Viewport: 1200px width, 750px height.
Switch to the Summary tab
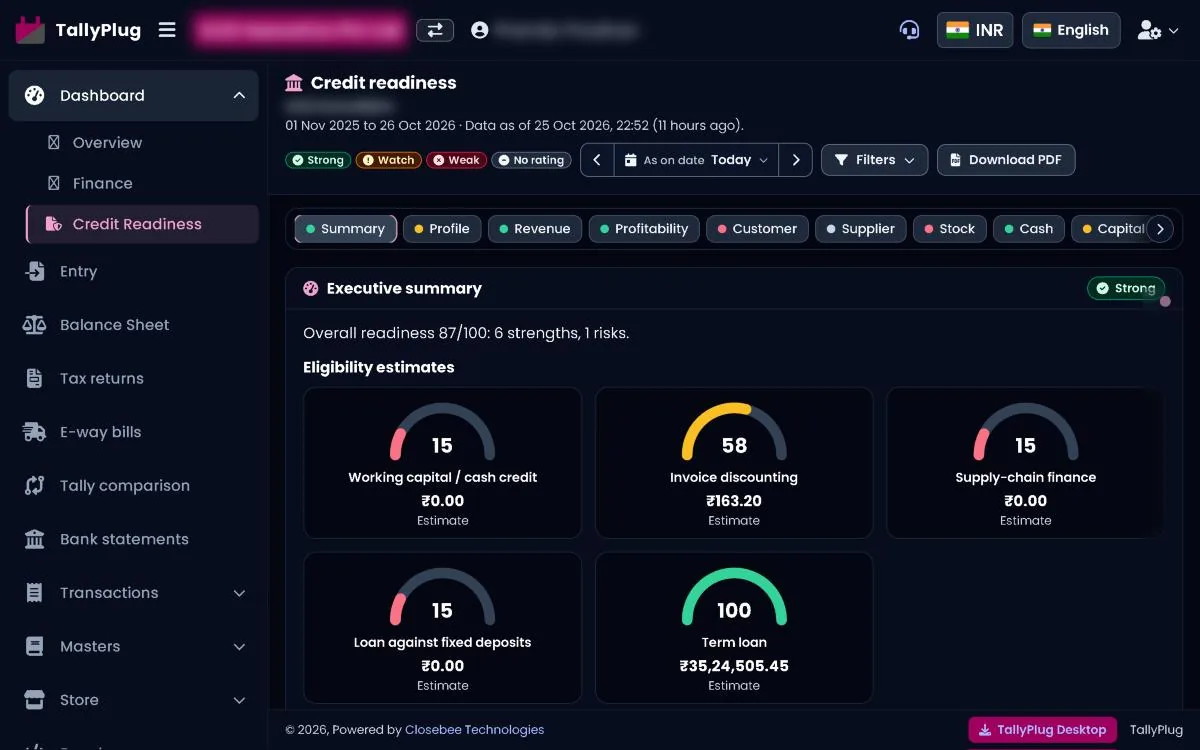(346, 229)
